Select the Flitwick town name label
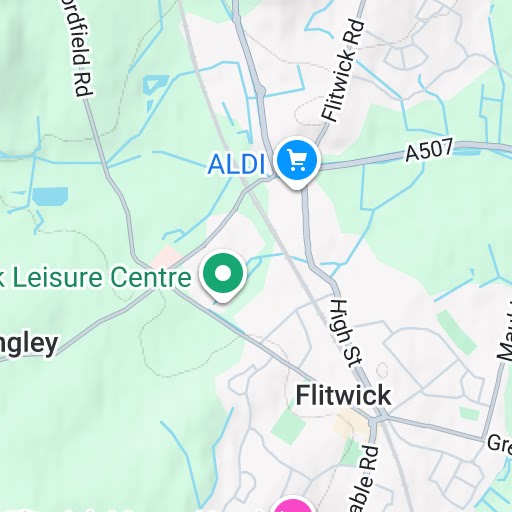The width and height of the screenshot is (512, 512). (343, 395)
